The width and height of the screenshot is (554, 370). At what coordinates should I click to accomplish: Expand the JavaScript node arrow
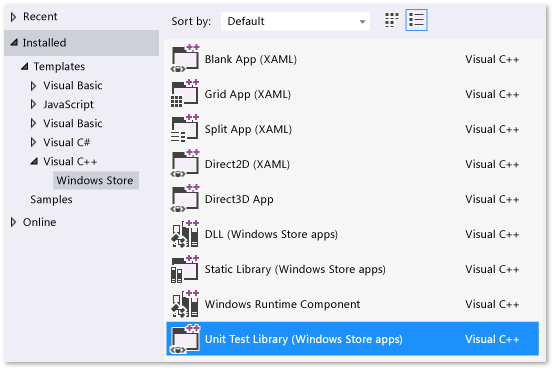click(34, 104)
